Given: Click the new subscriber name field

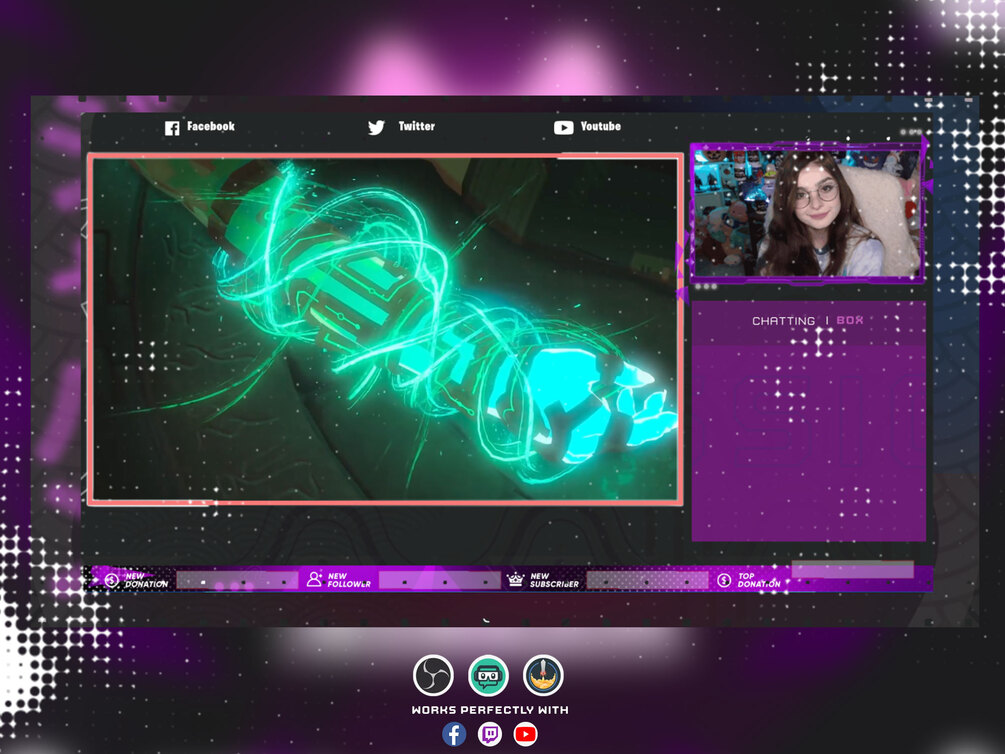Looking at the screenshot, I should point(647,581).
